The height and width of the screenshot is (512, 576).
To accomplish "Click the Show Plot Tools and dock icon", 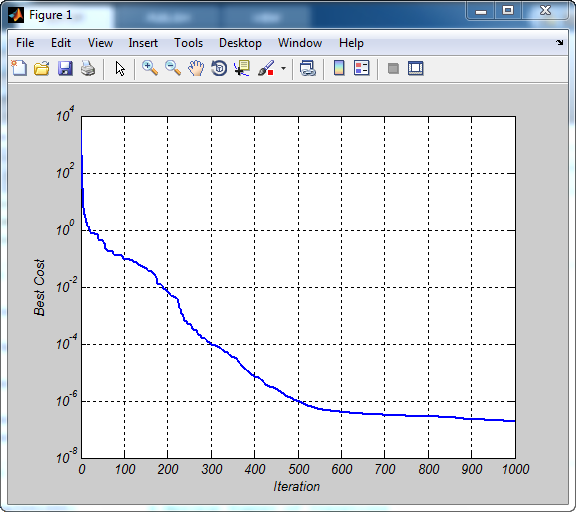I will tap(416, 68).
